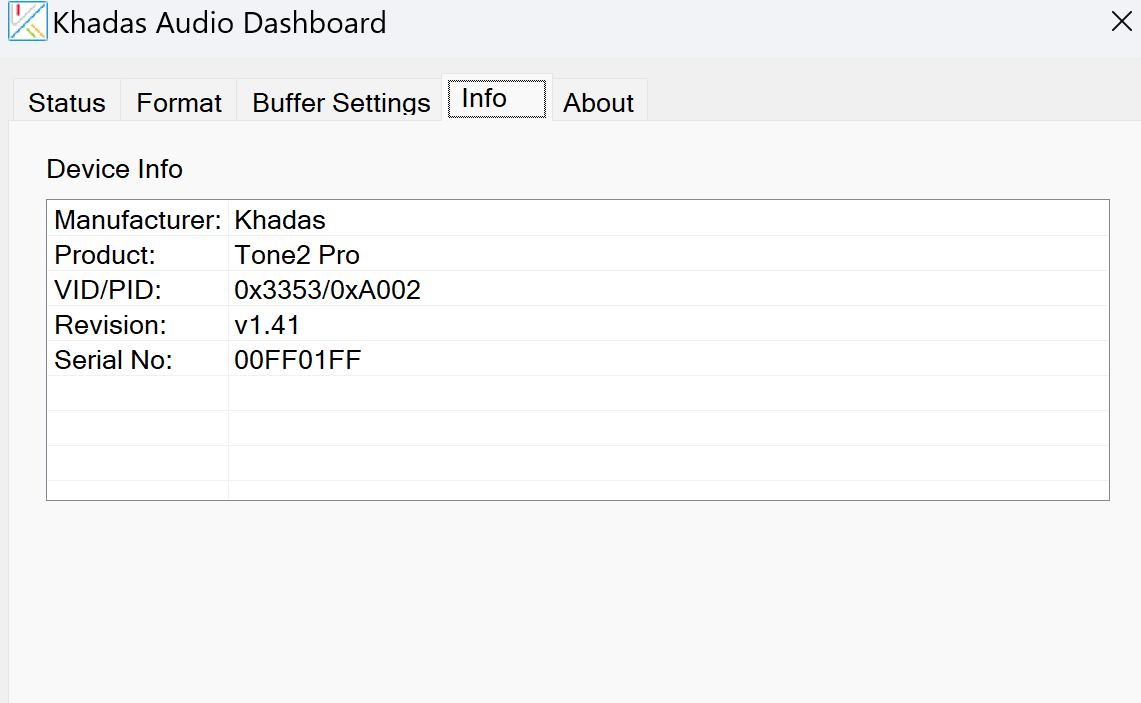The width and height of the screenshot is (1141, 703).
Task: Open the About tab
Action: click(x=598, y=103)
